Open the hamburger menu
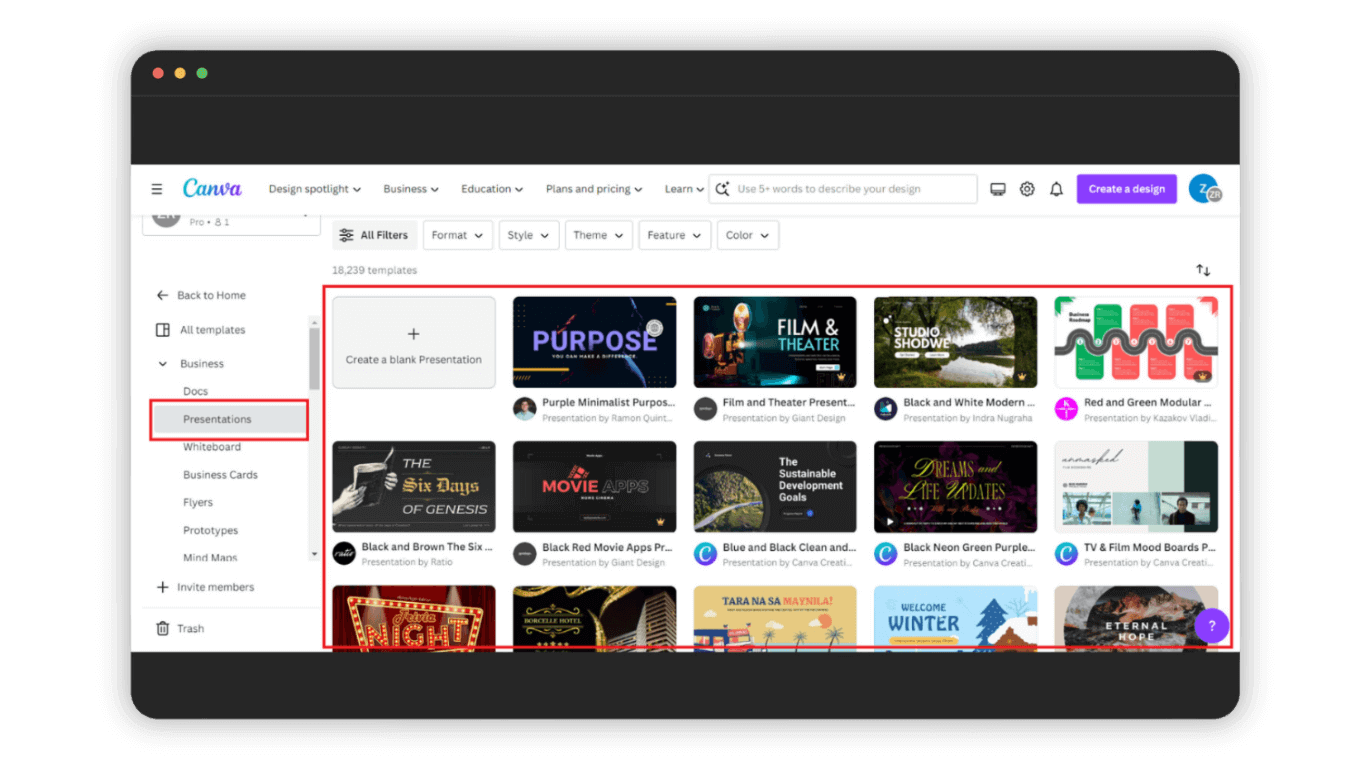Image resolution: width=1366 pixels, height=768 pixels. point(157,188)
